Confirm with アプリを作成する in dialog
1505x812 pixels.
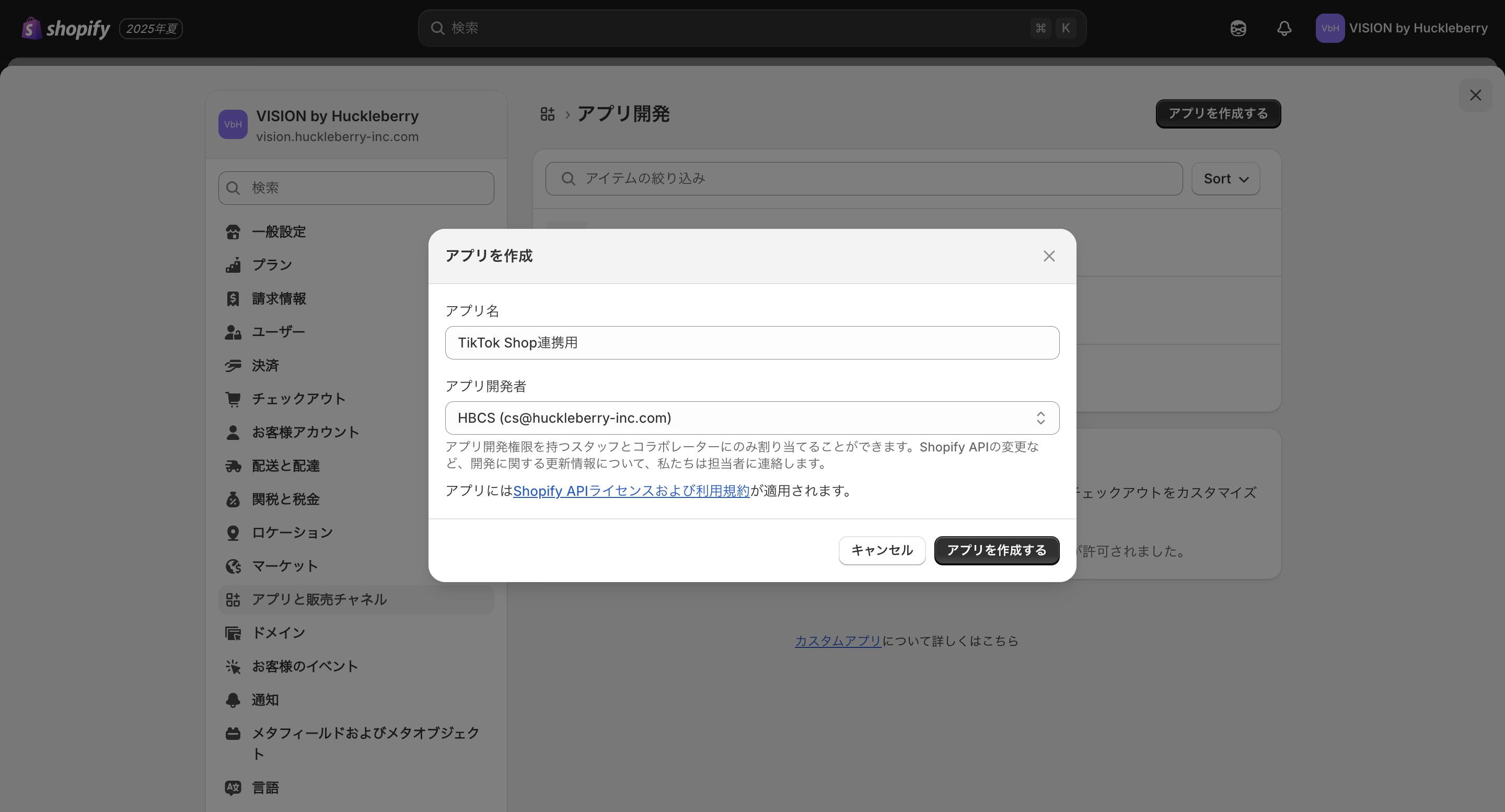pos(996,550)
